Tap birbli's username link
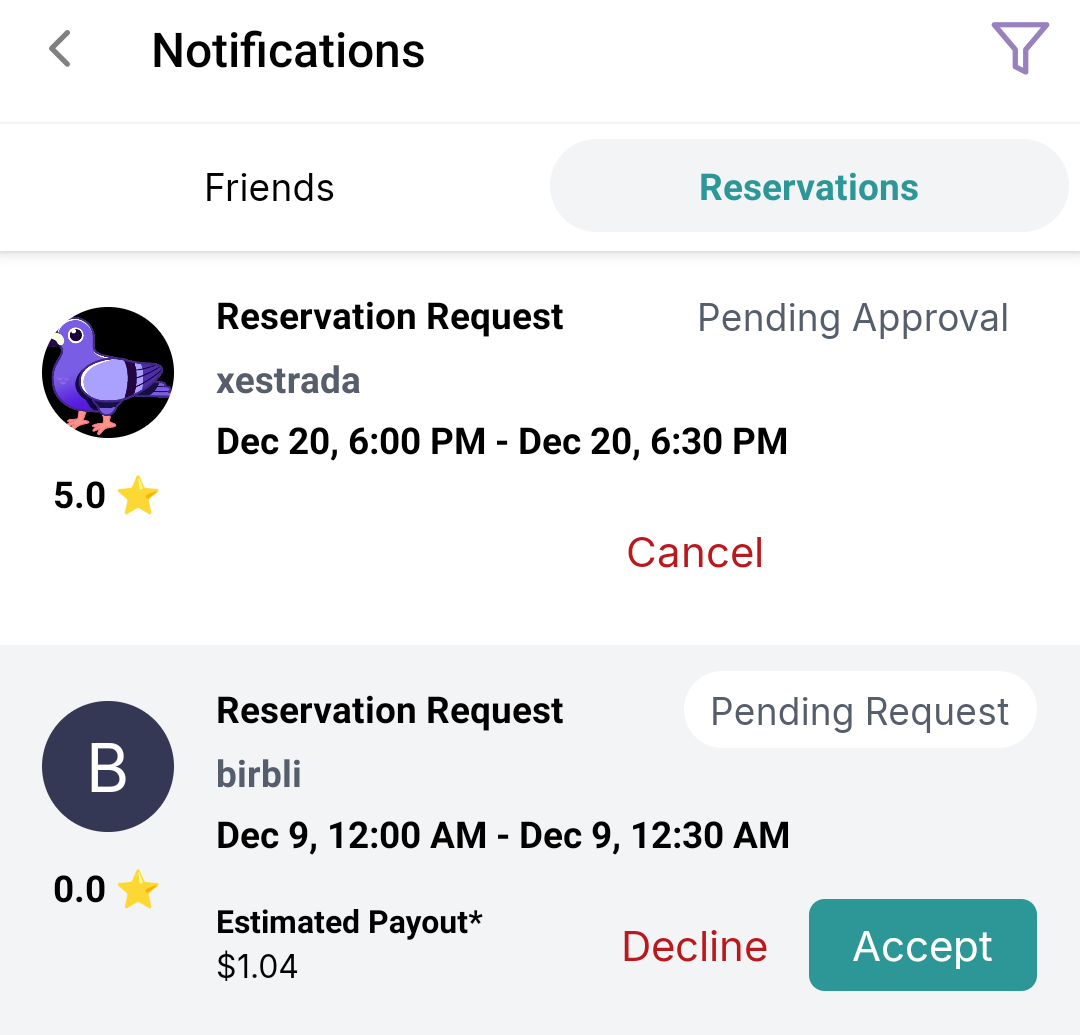Viewport: 1080px width, 1035px height. click(x=258, y=774)
